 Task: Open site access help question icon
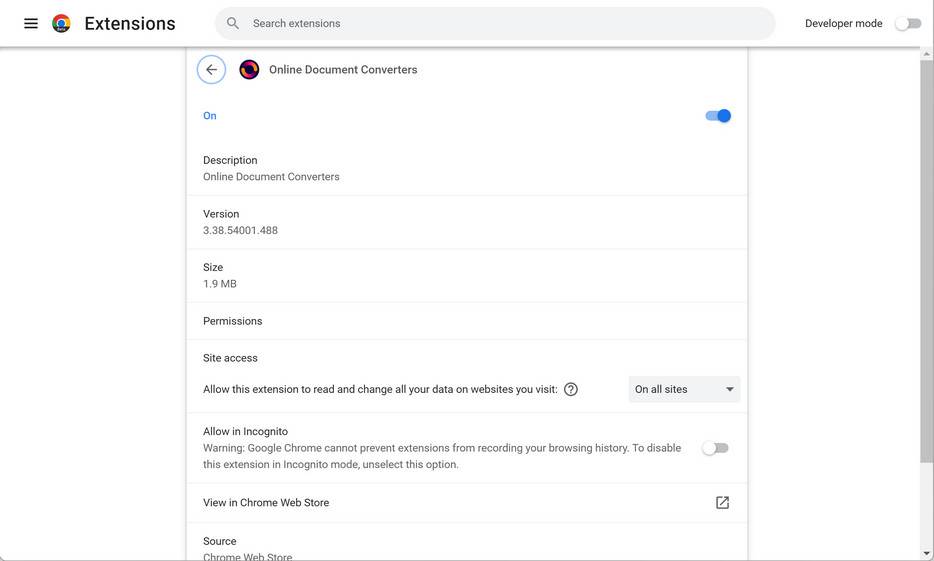click(x=571, y=389)
